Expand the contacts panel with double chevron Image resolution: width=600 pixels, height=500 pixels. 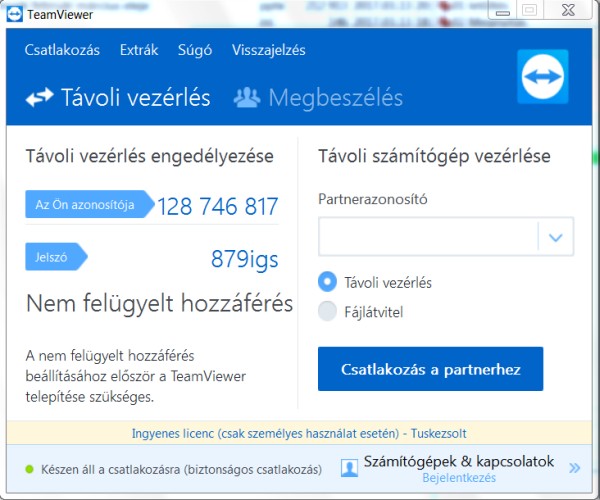click(574, 467)
